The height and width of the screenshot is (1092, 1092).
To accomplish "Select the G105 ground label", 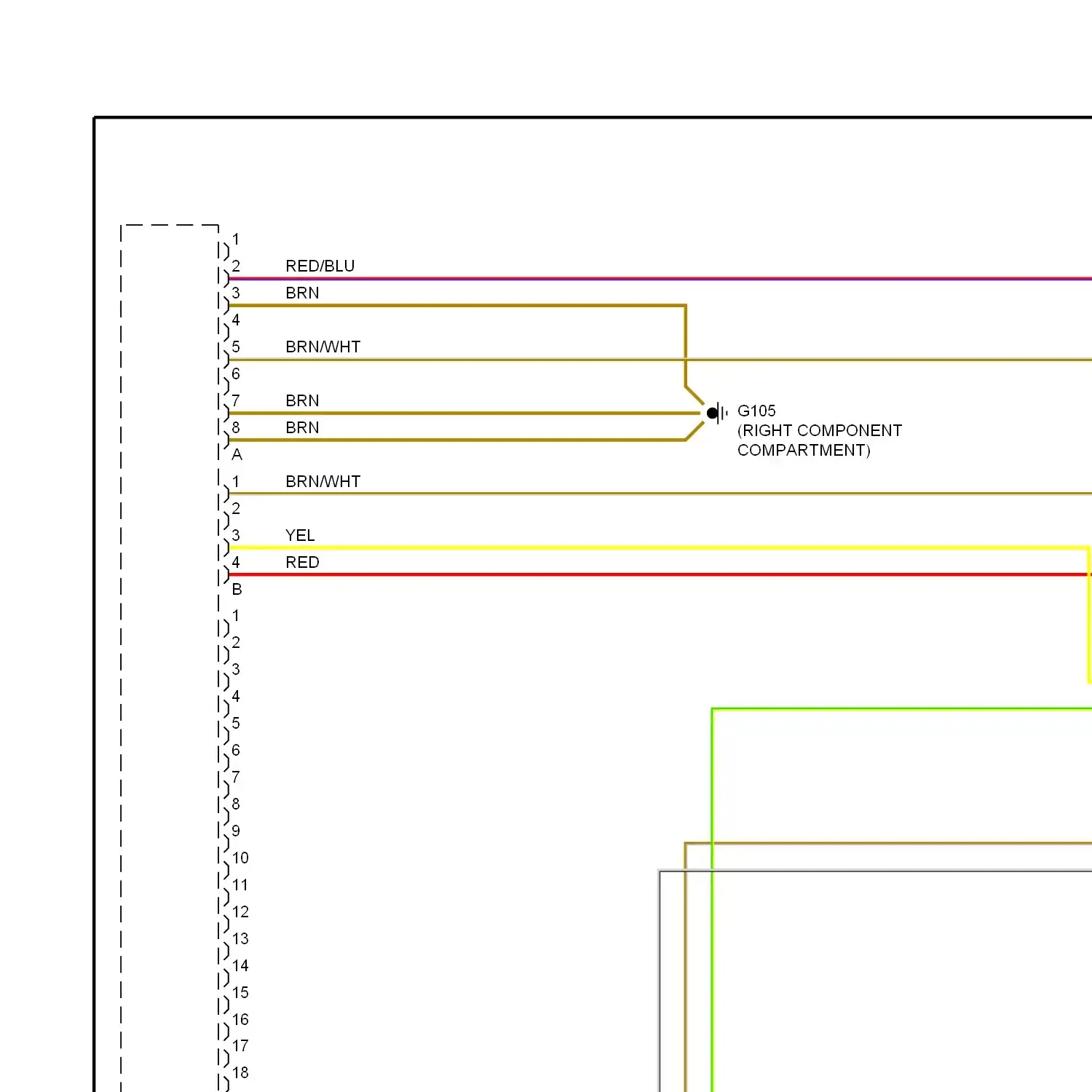I will pos(756,411).
